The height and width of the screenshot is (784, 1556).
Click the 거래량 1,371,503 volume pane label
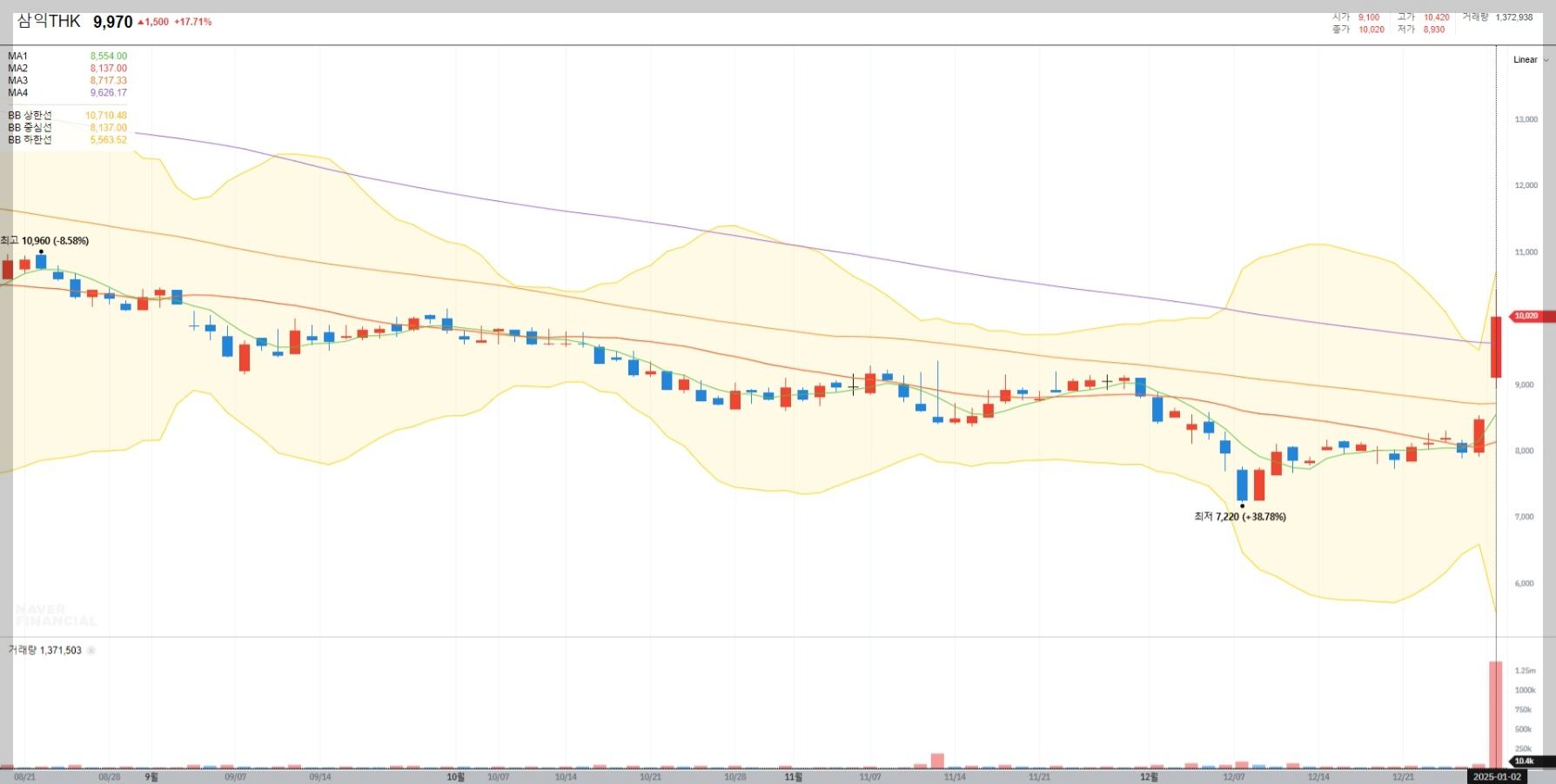pos(45,650)
